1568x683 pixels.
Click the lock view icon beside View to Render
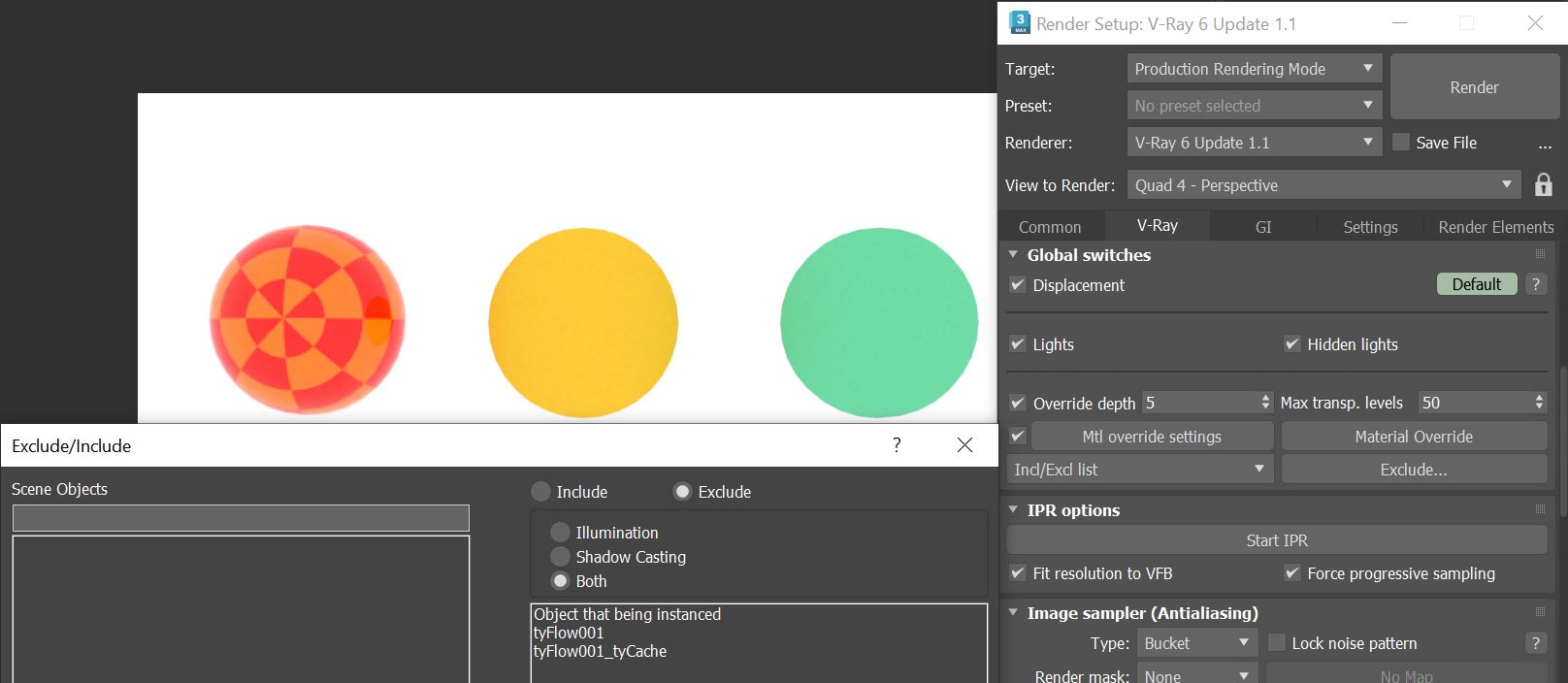coord(1543,184)
